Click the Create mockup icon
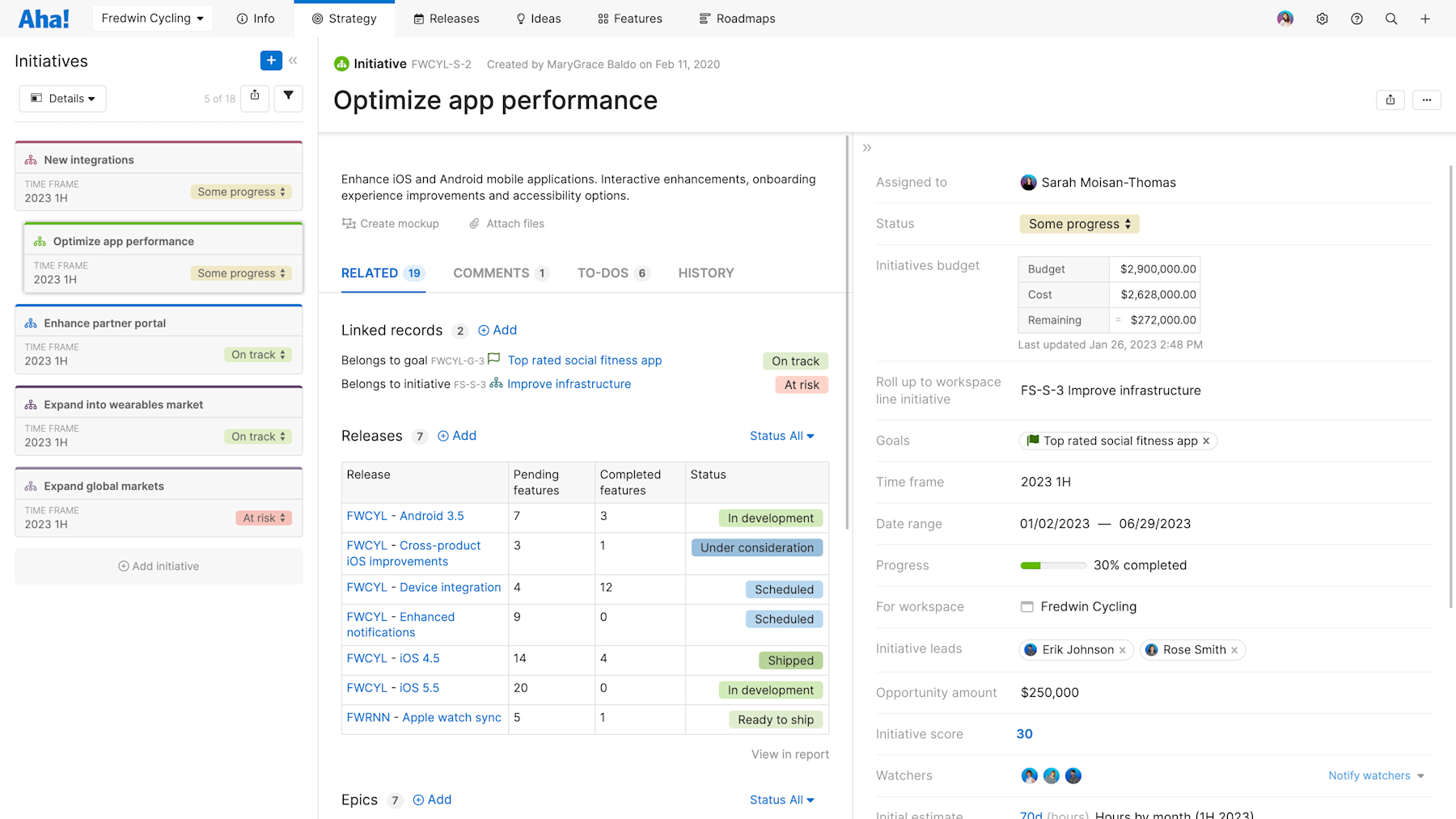This screenshot has width=1456, height=819. [x=349, y=223]
